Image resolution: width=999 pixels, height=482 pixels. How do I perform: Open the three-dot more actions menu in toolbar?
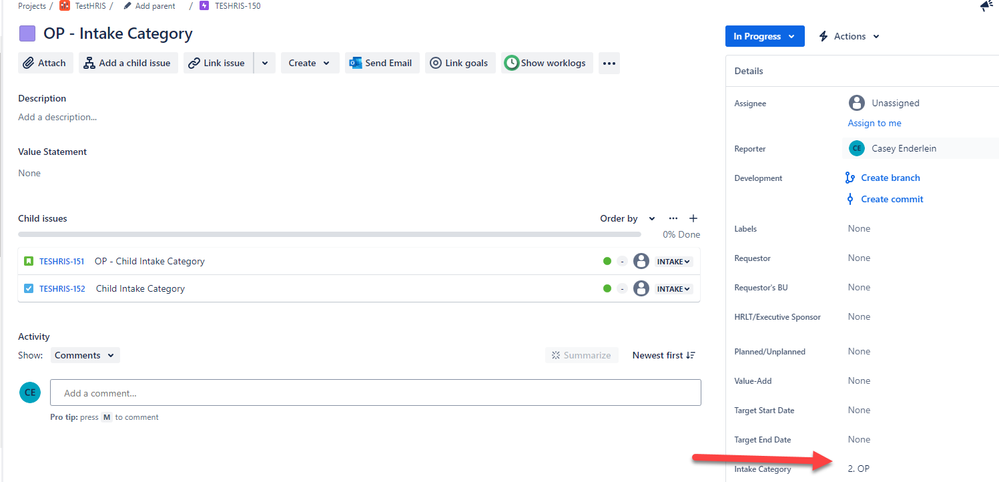click(x=609, y=63)
